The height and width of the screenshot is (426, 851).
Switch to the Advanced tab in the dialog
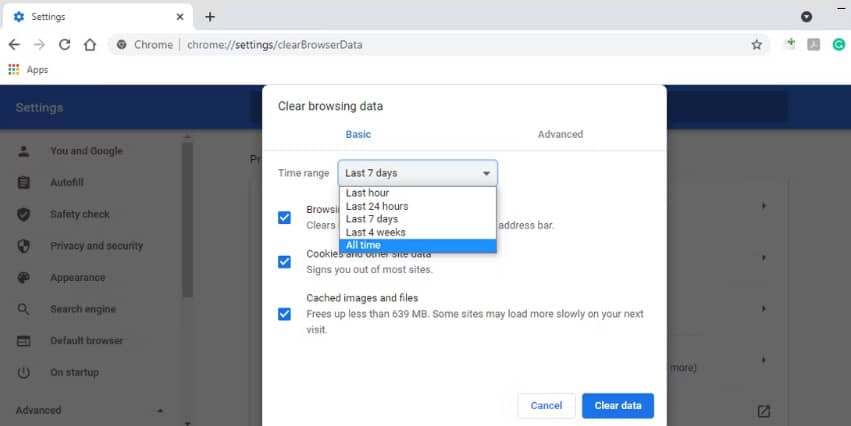point(560,134)
